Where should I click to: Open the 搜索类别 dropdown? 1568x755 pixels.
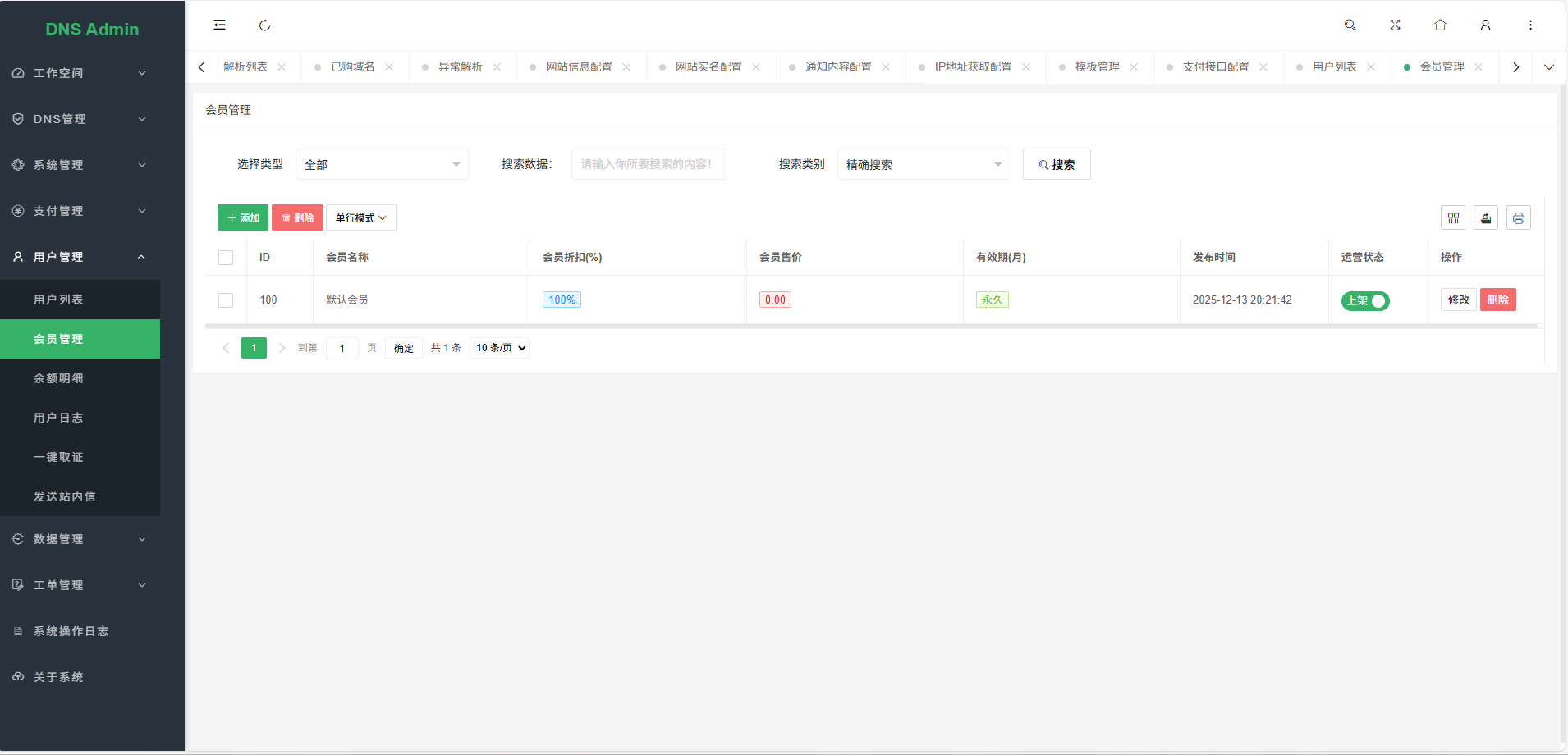pyautogui.click(x=923, y=164)
